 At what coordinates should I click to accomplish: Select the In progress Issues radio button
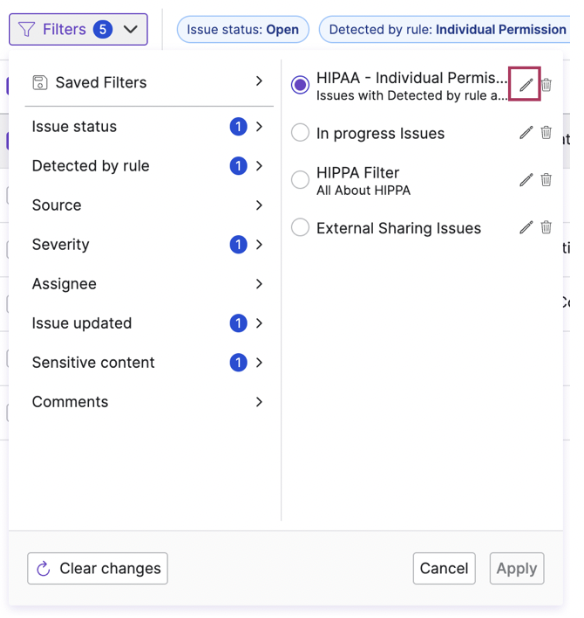click(x=300, y=133)
